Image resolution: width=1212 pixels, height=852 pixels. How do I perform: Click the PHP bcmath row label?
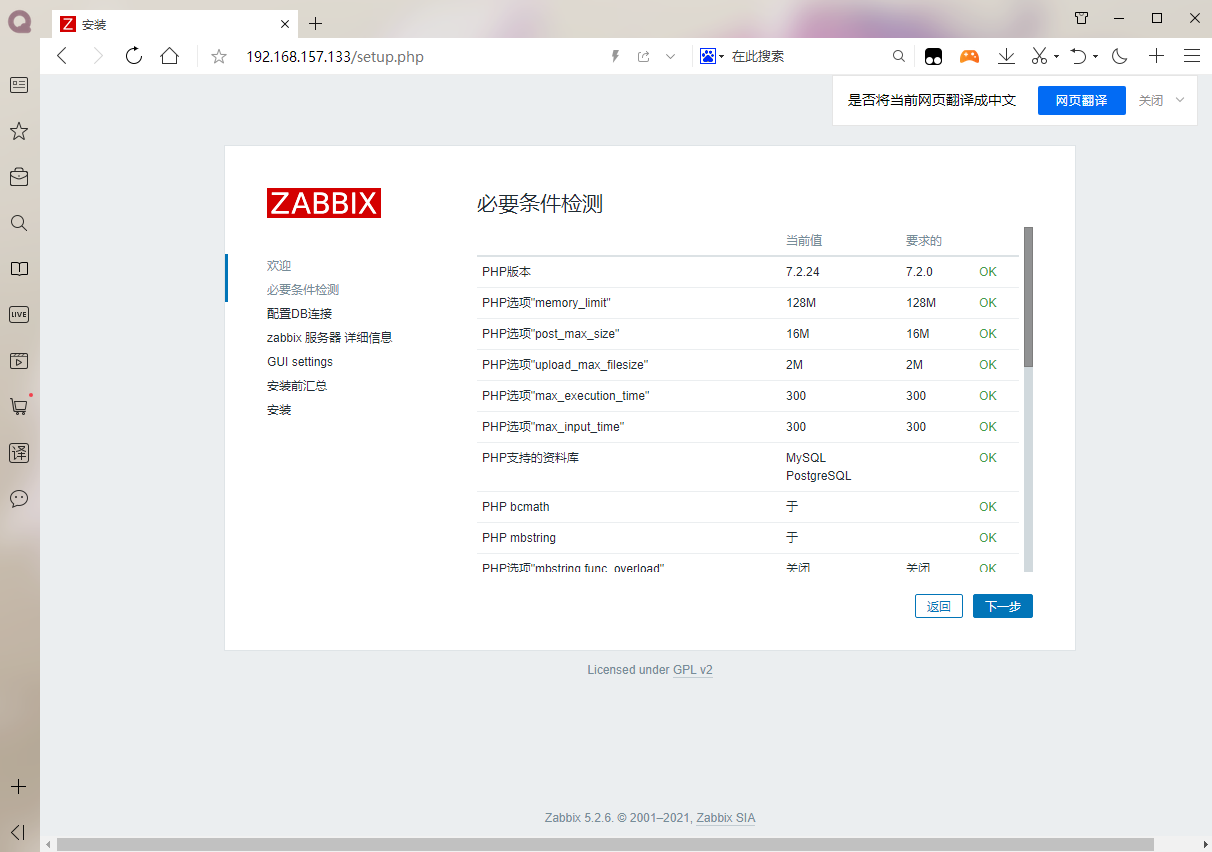pyautogui.click(x=515, y=507)
